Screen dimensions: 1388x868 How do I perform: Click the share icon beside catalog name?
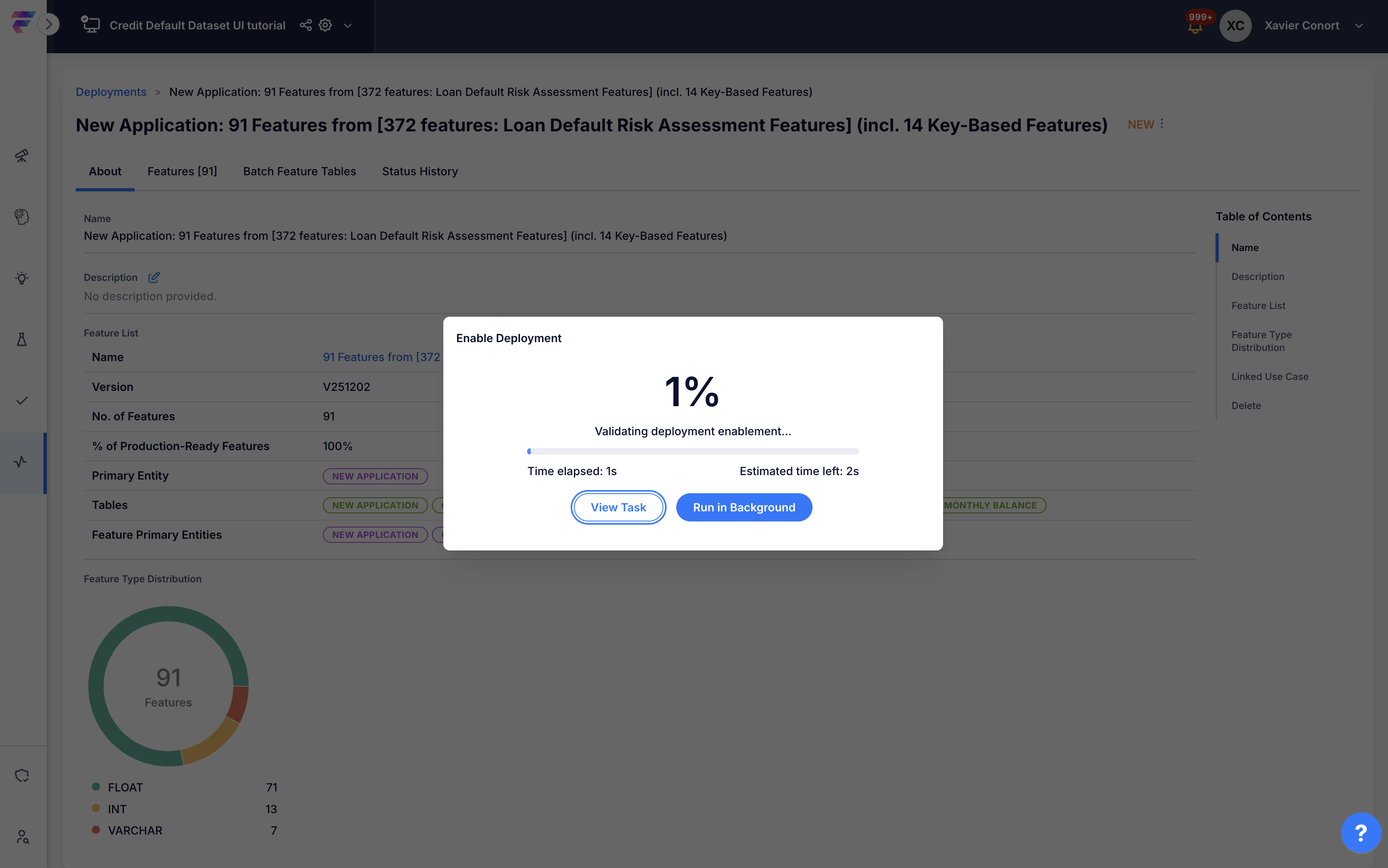(x=305, y=25)
